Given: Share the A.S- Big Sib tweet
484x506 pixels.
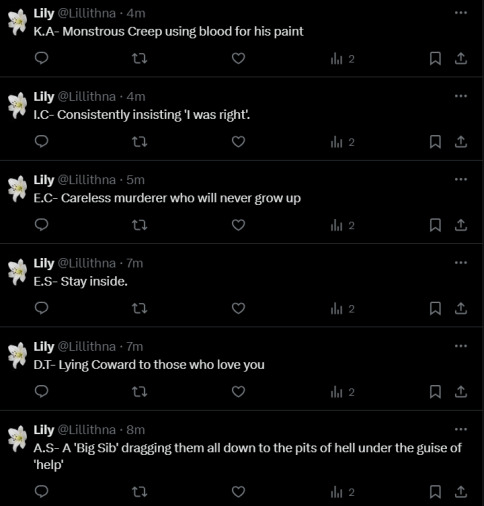Looking at the screenshot, I should click(x=461, y=492).
